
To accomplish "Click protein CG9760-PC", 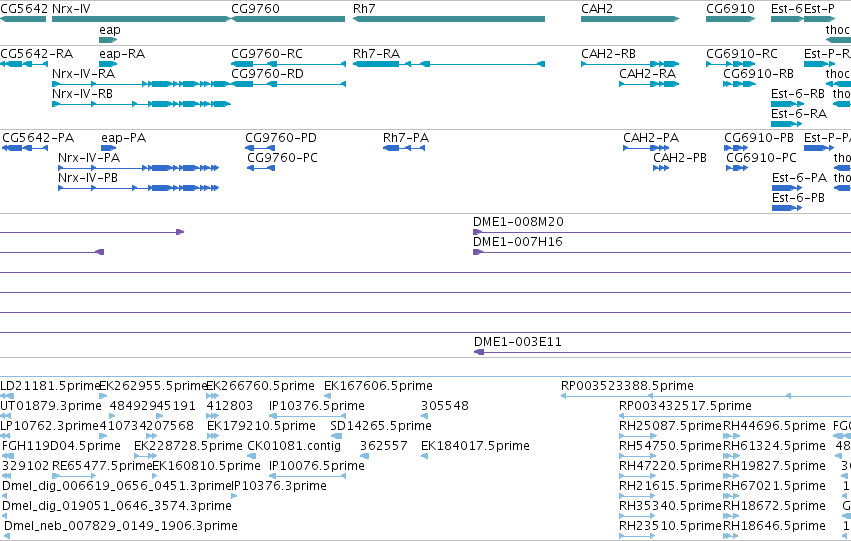I will [x=282, y=158].
